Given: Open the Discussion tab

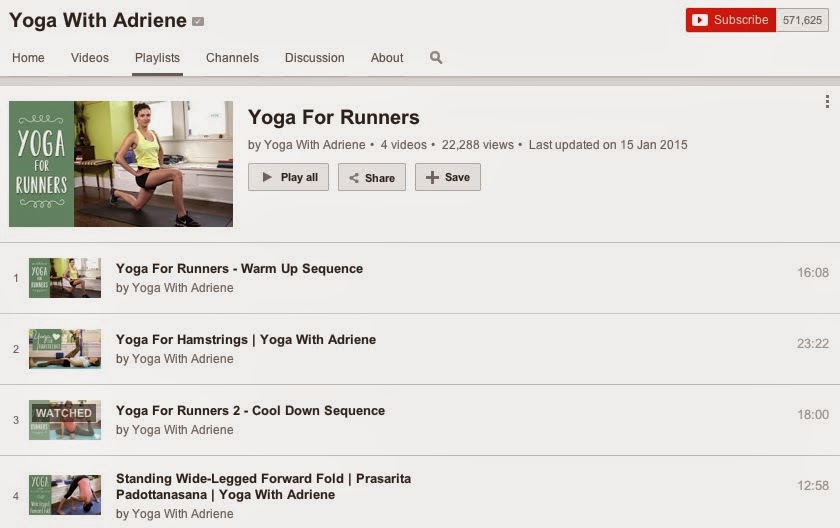Looking at the screenshot, I should (314, 58).
